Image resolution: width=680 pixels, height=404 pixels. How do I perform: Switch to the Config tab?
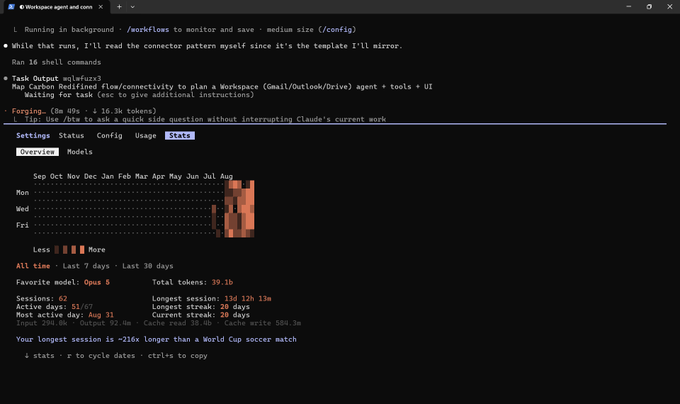pos(109,135)
